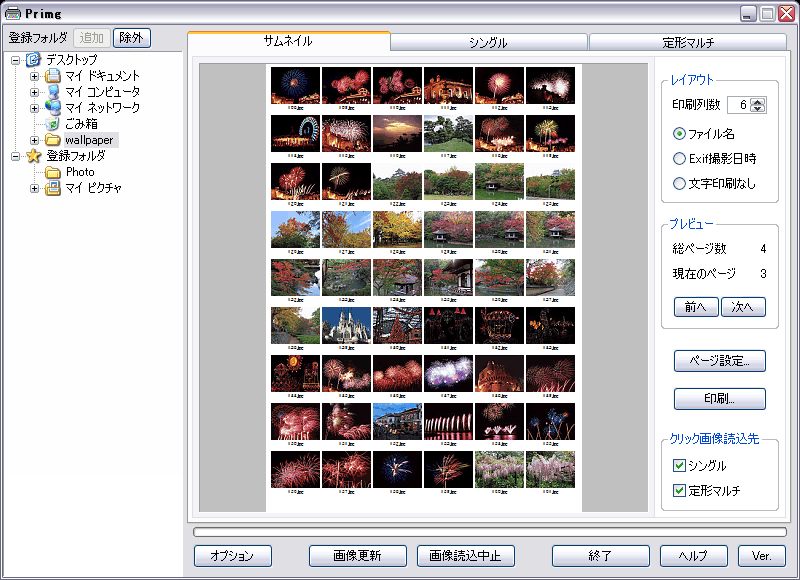The image size is (800, 580).
Task: Click the マイ ネットワーク globe icon
Action: coord(53,108)
